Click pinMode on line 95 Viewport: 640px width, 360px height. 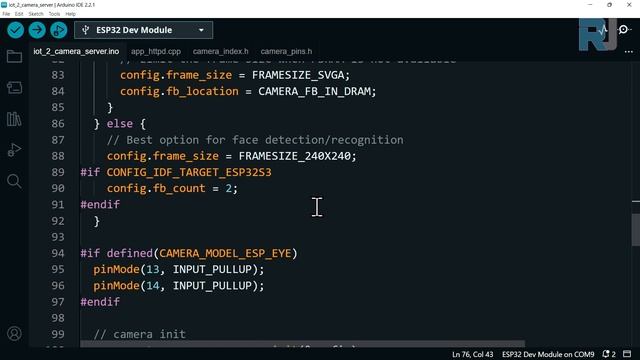[x=116, y=269]
